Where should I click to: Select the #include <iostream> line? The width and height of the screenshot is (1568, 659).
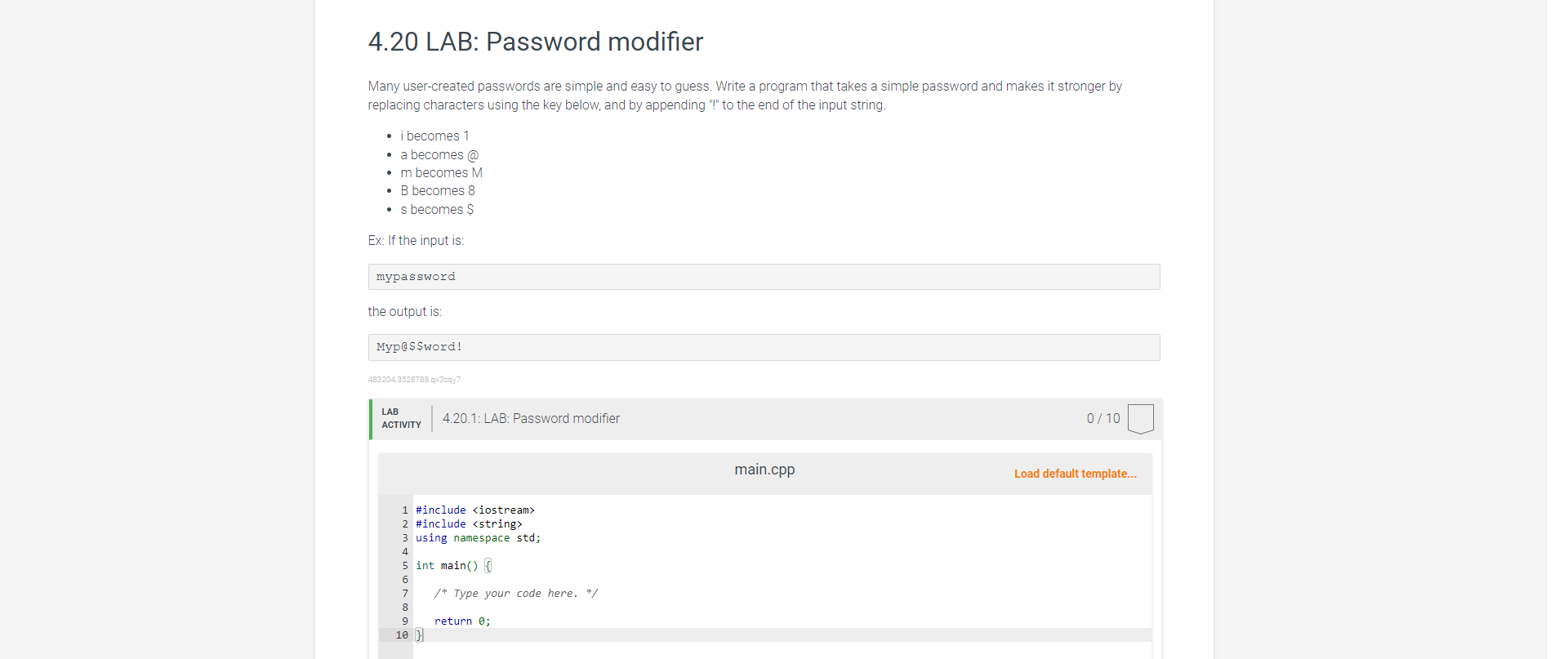(x=474, y=510)
